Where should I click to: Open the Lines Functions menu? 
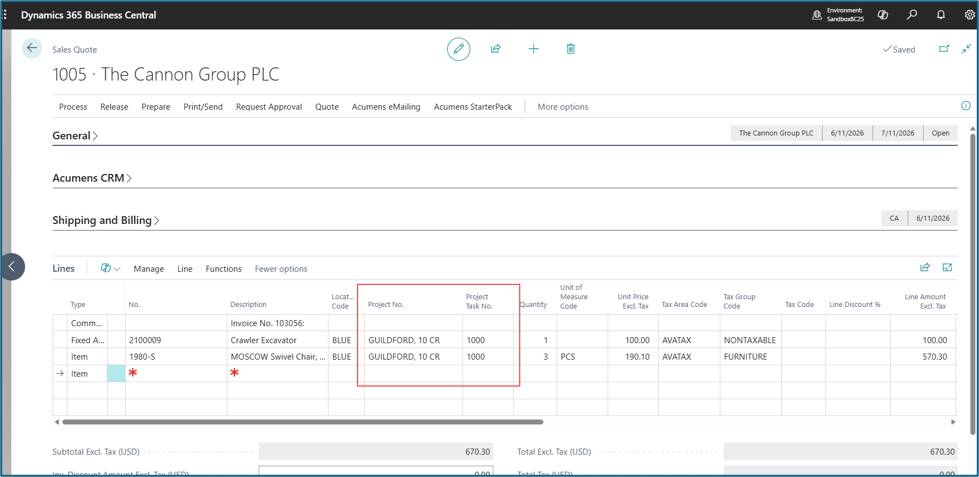point(224,268)
